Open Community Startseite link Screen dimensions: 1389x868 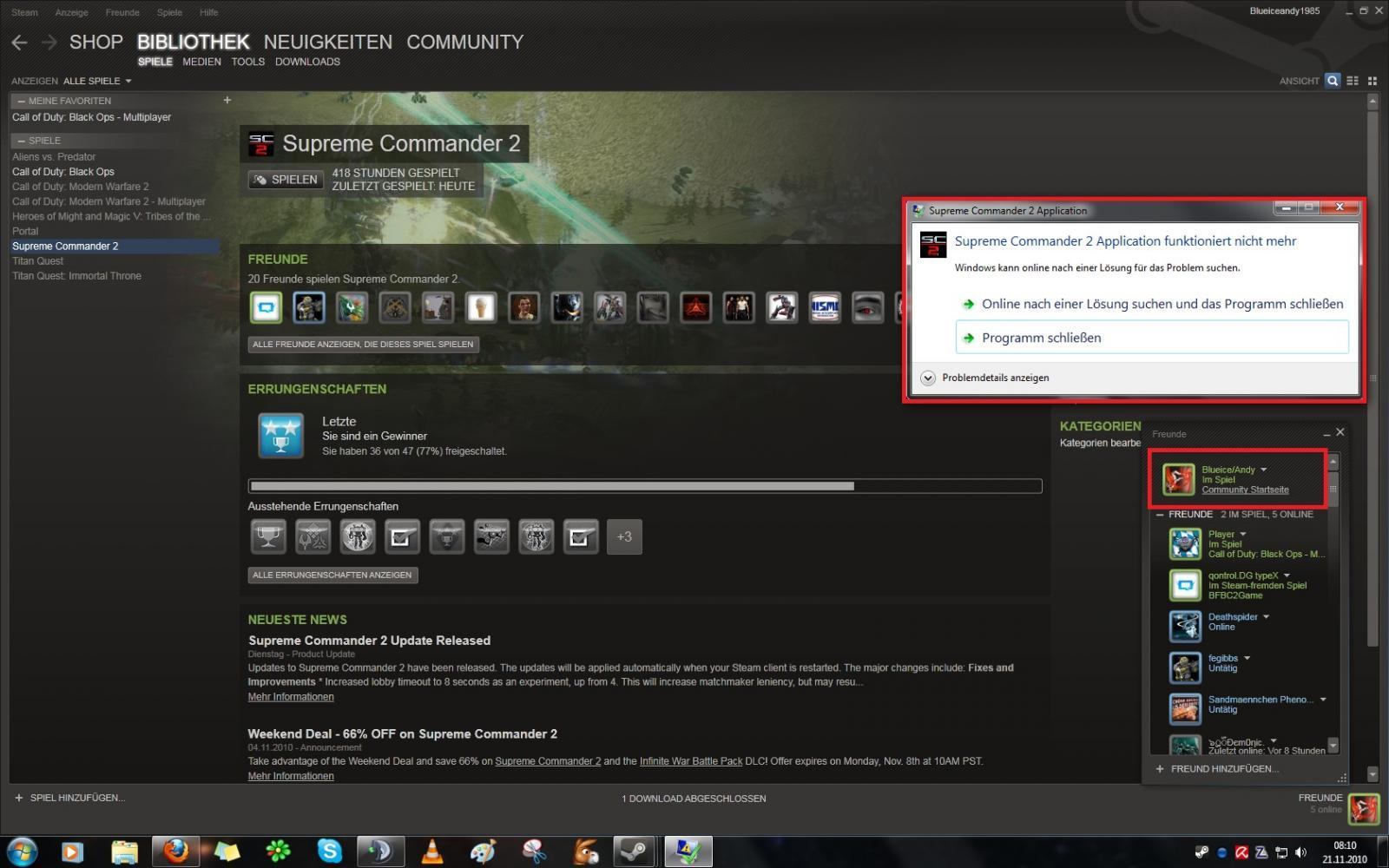coord(1245,490)
